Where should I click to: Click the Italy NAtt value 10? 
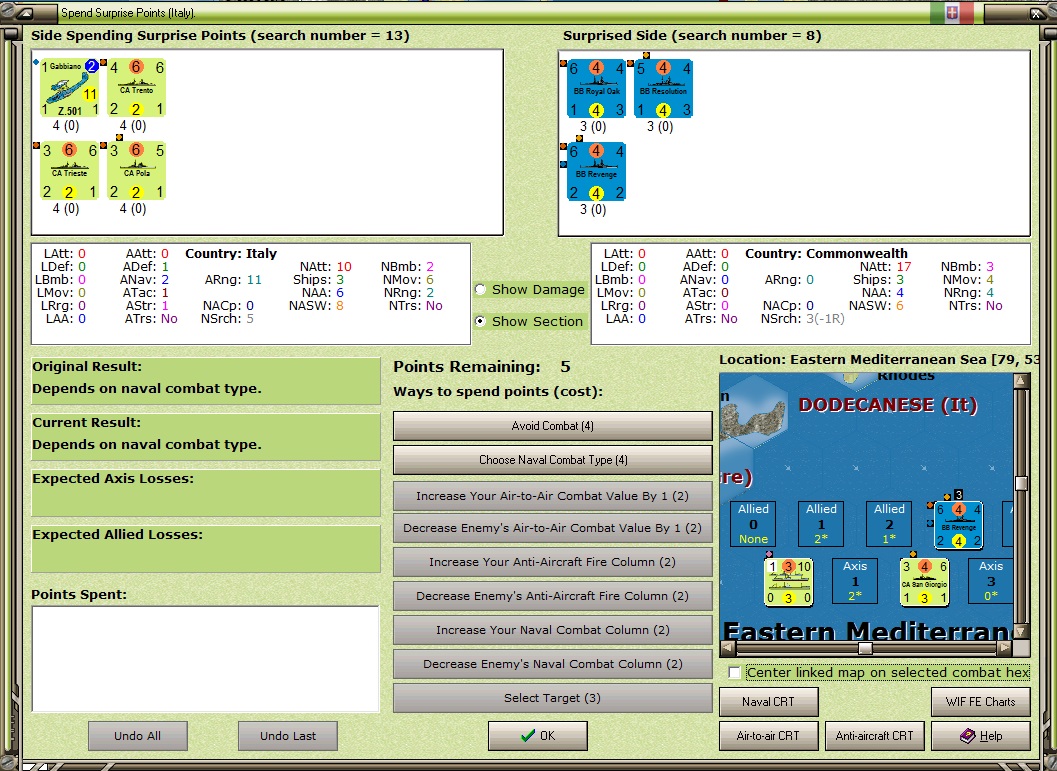tap(344, 267)
